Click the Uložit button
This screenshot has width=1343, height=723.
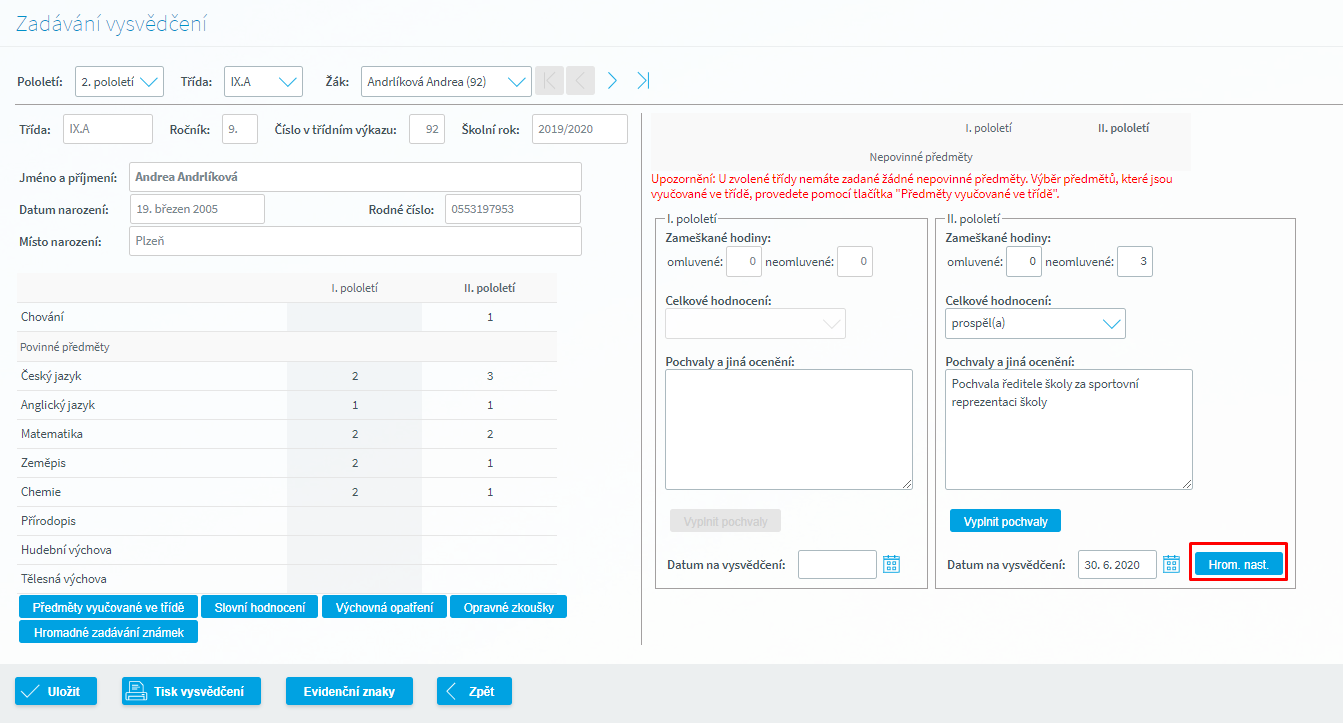coord(56,691)
